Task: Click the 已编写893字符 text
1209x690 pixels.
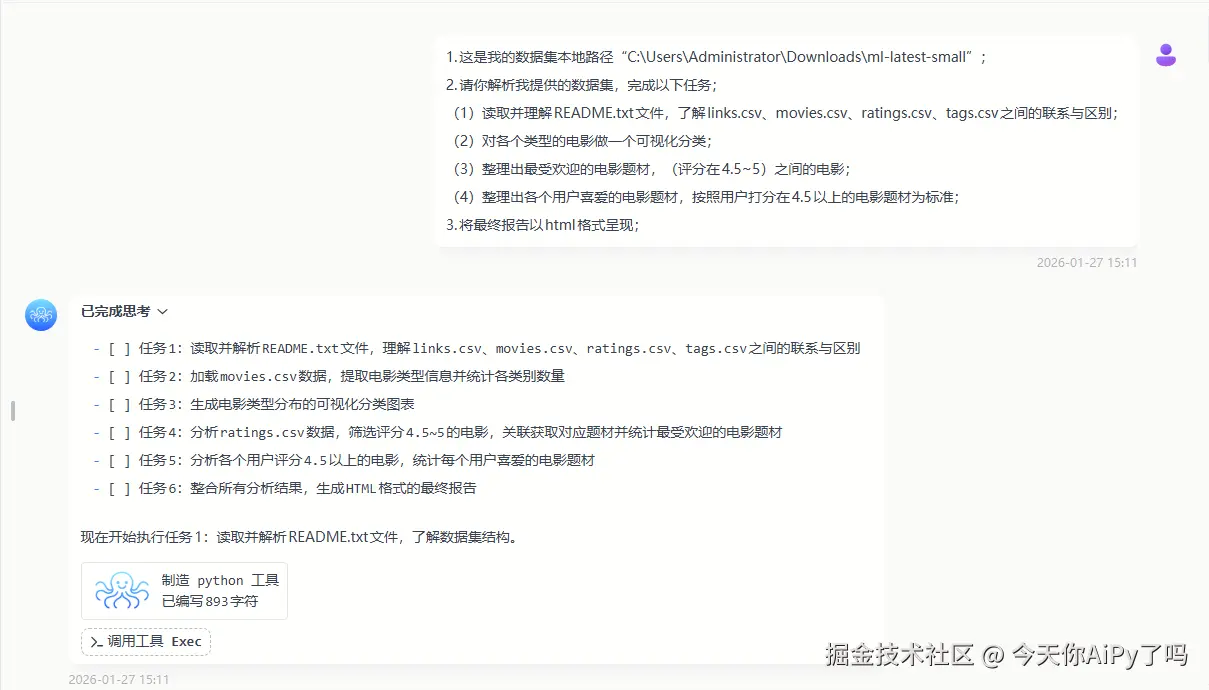Action: coord(210,601)
